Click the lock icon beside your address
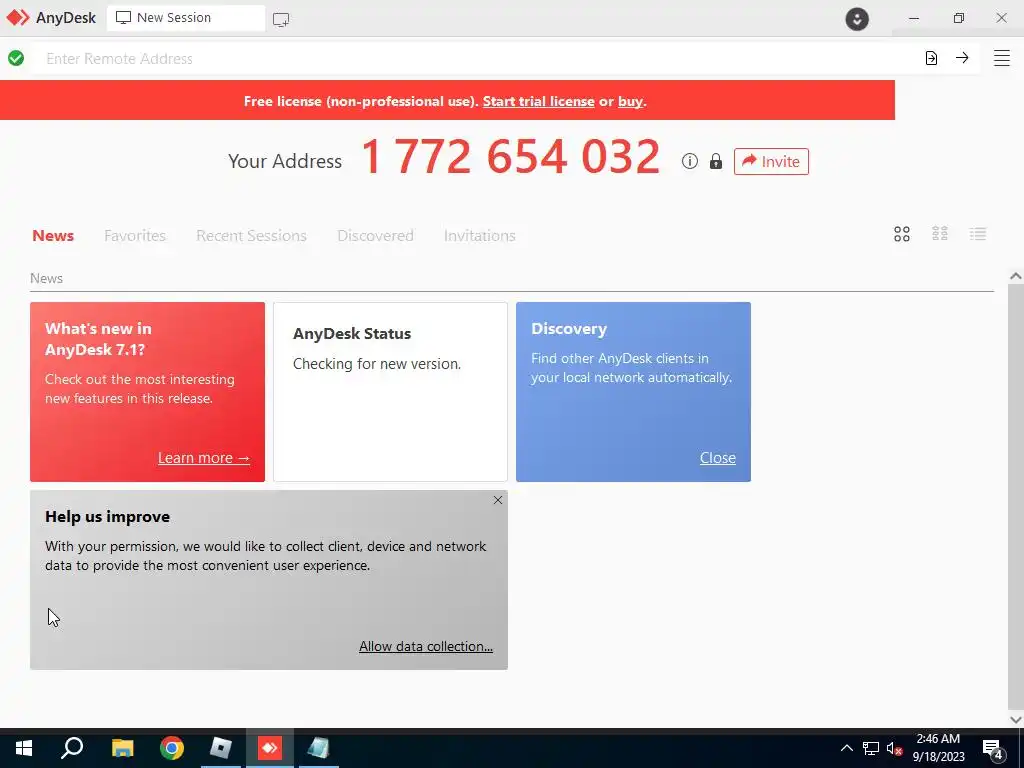 click(x=716, y=161)
